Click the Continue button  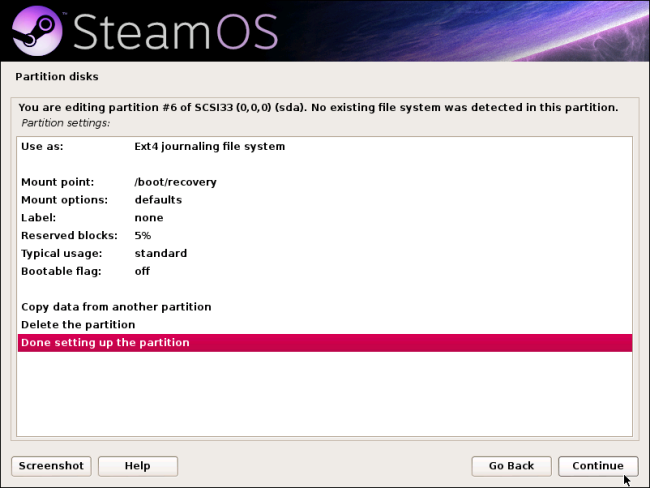point(598,466)
